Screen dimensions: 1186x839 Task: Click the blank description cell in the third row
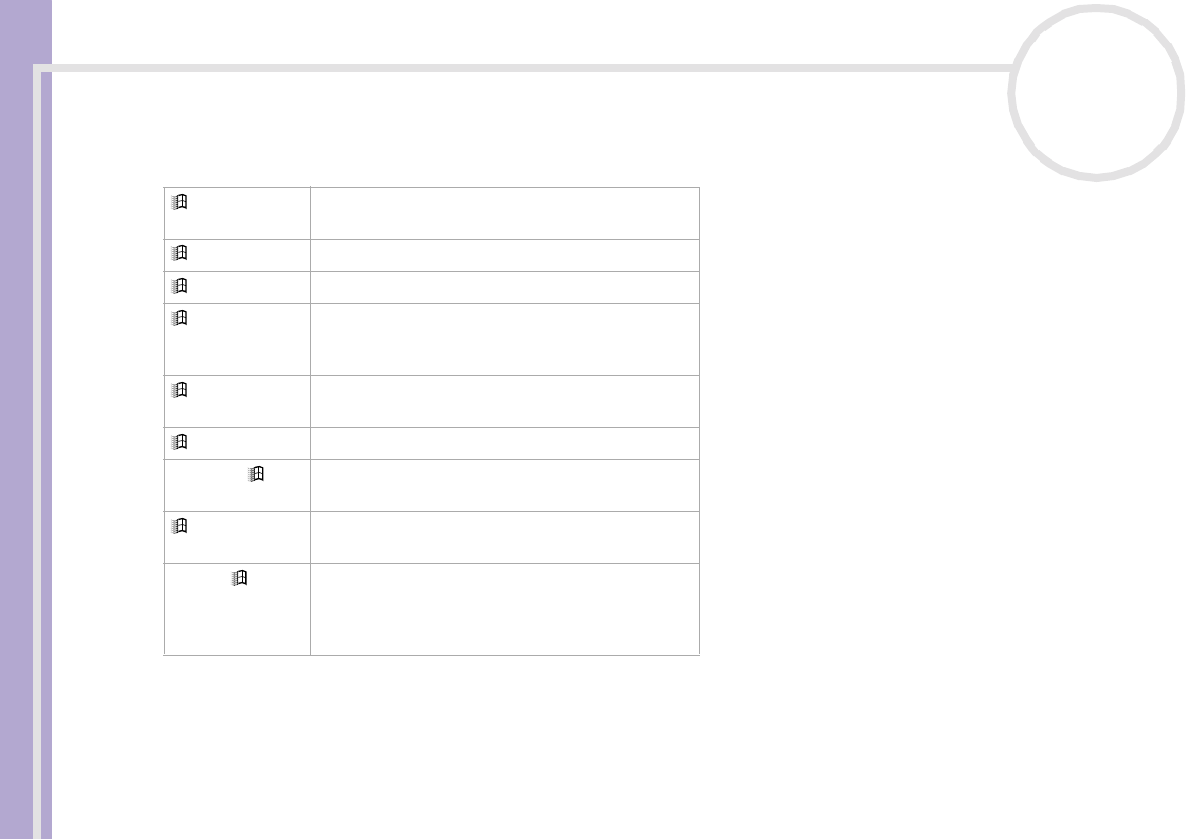pyautogui.click(x=504, y=287)
